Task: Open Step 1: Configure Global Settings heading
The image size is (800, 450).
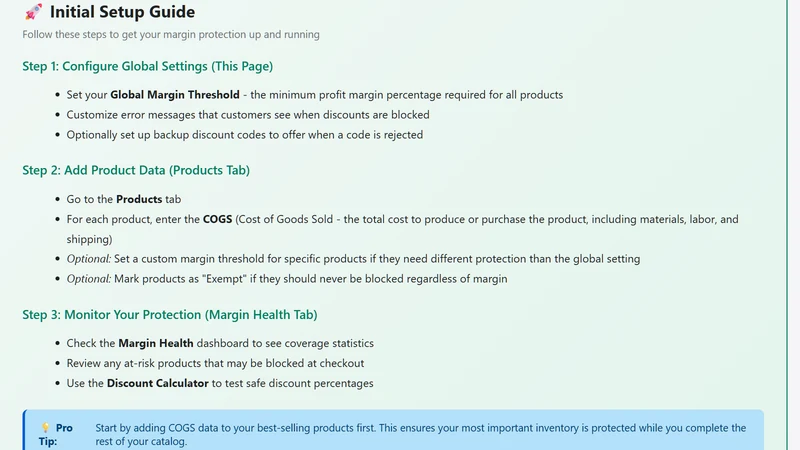Action: coord(147,66)
